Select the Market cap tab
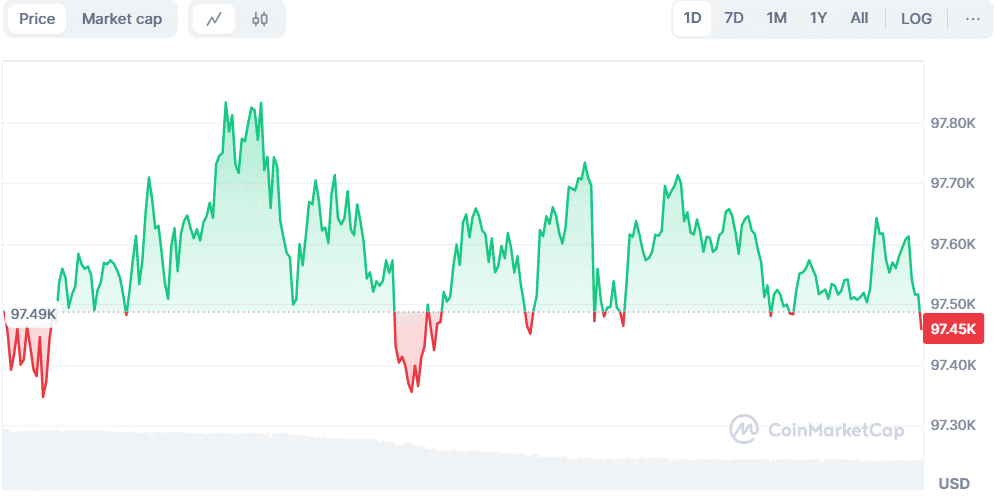Screen dimensions: 998x498 [x=122, y=19]
